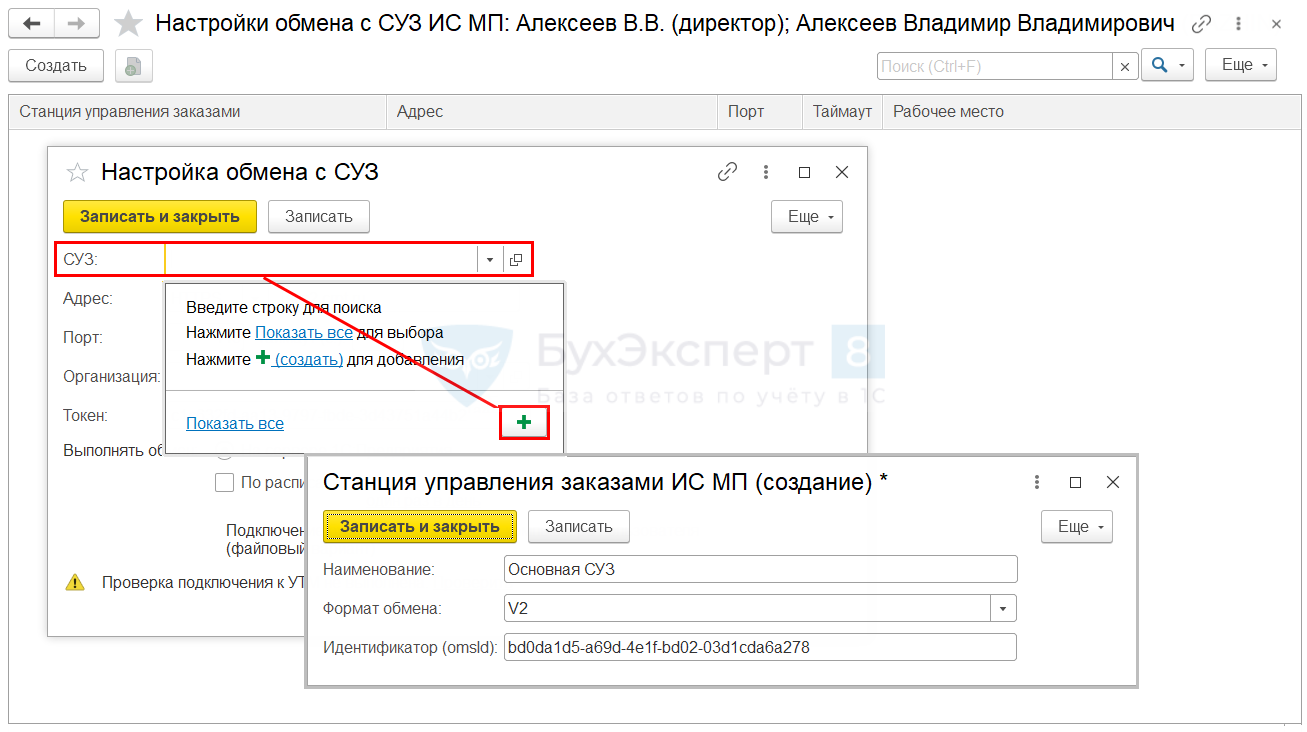
Task: Click the Наименование field with Основная СУЗ
Action: coord(760,569)
